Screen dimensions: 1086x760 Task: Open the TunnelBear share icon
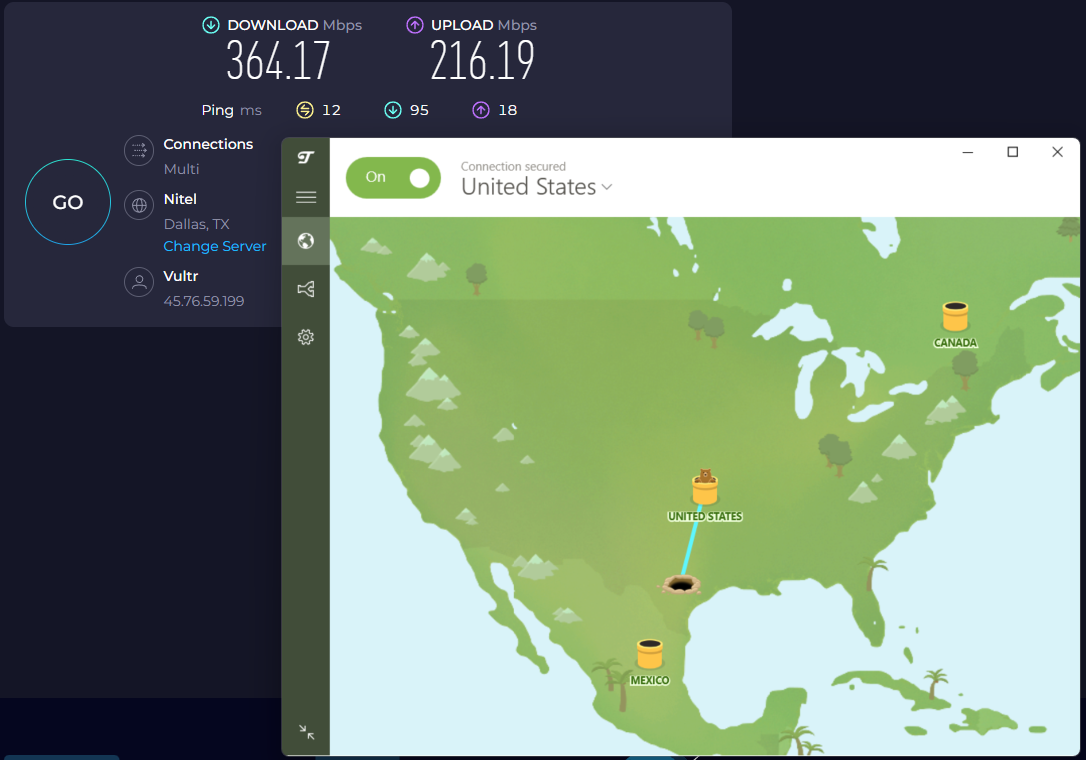point(305,289)
